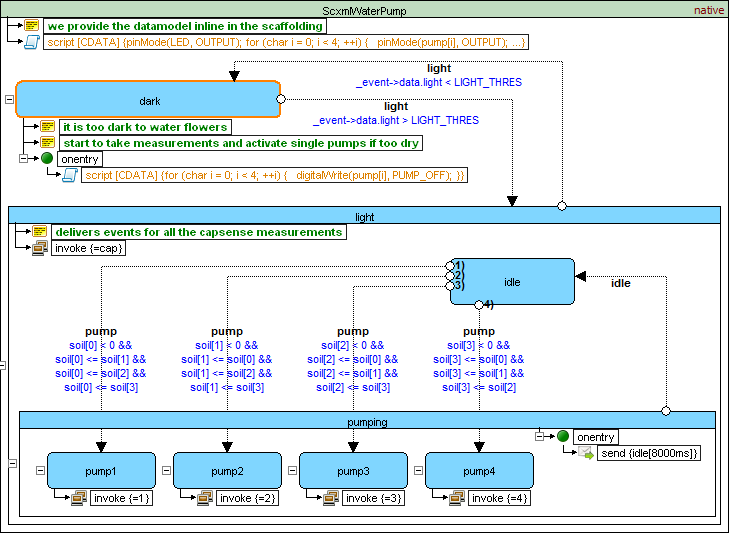Click the comment icon beside datamodel inline note
731x535 pixels.
click(32, 25)
